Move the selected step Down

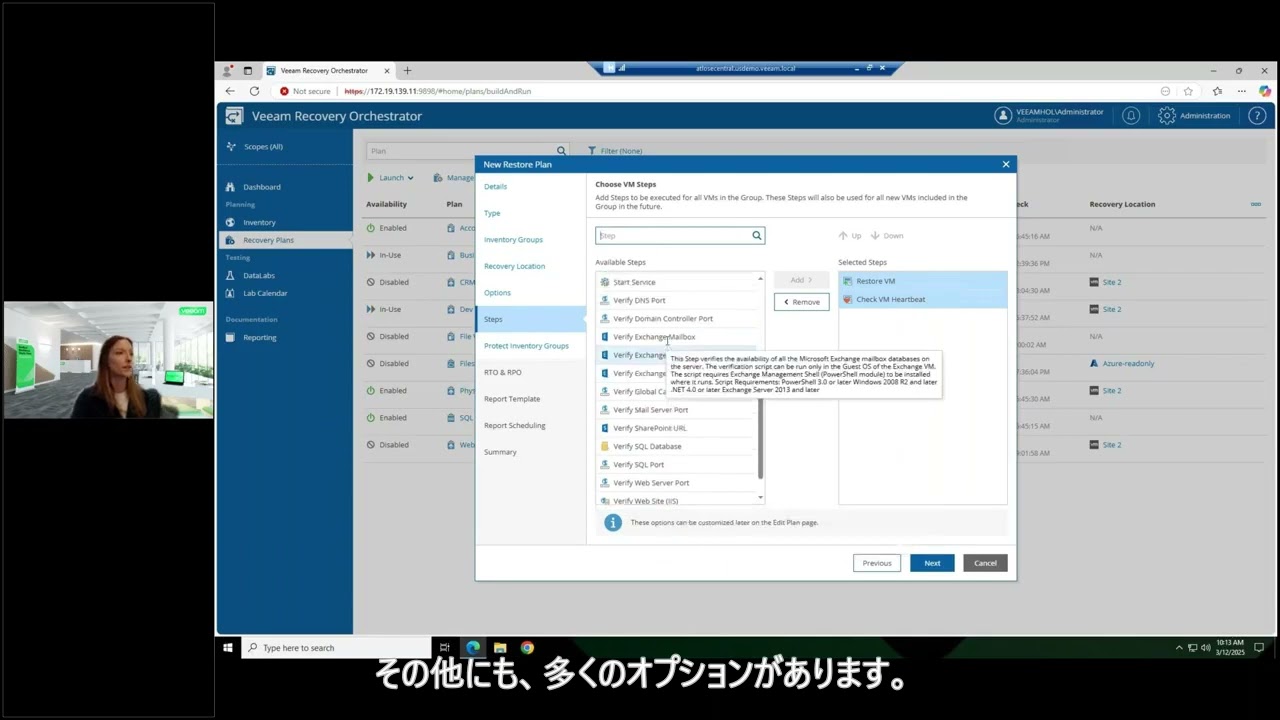pyautogui.click(x=887, y=236)
